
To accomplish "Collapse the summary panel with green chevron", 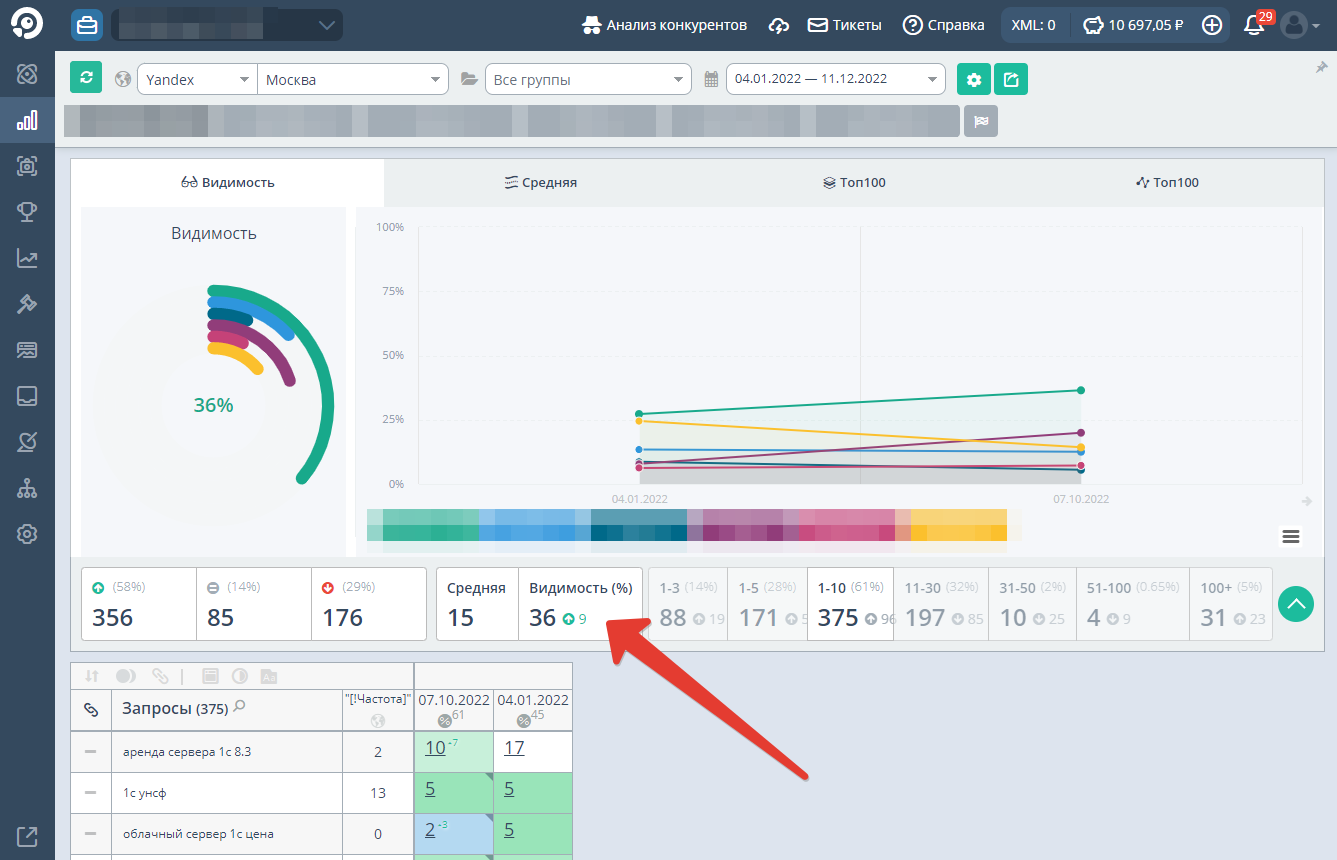I will [x=1296, y=604].
